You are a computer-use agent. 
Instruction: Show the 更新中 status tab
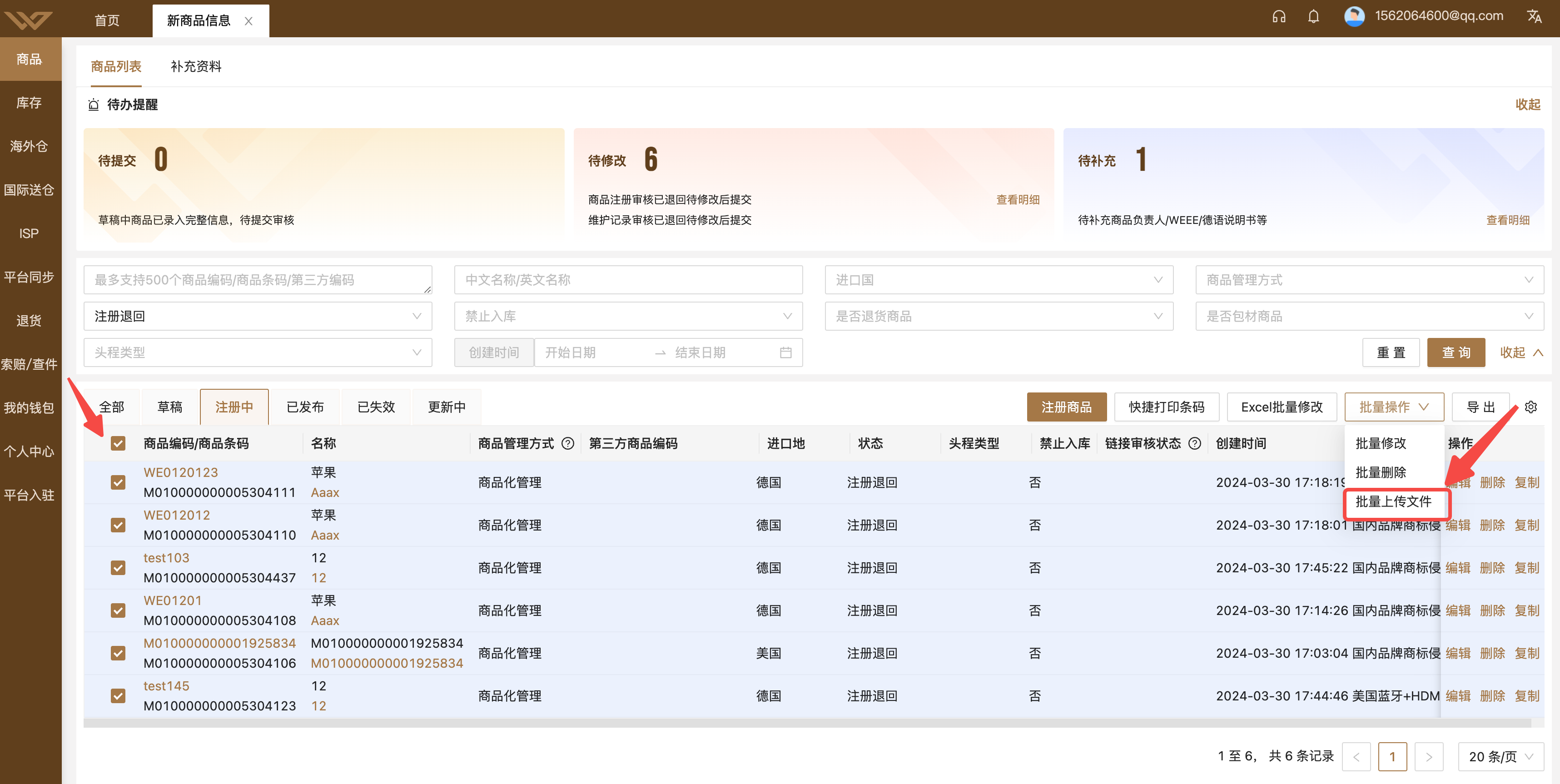(x=447, y=407)
